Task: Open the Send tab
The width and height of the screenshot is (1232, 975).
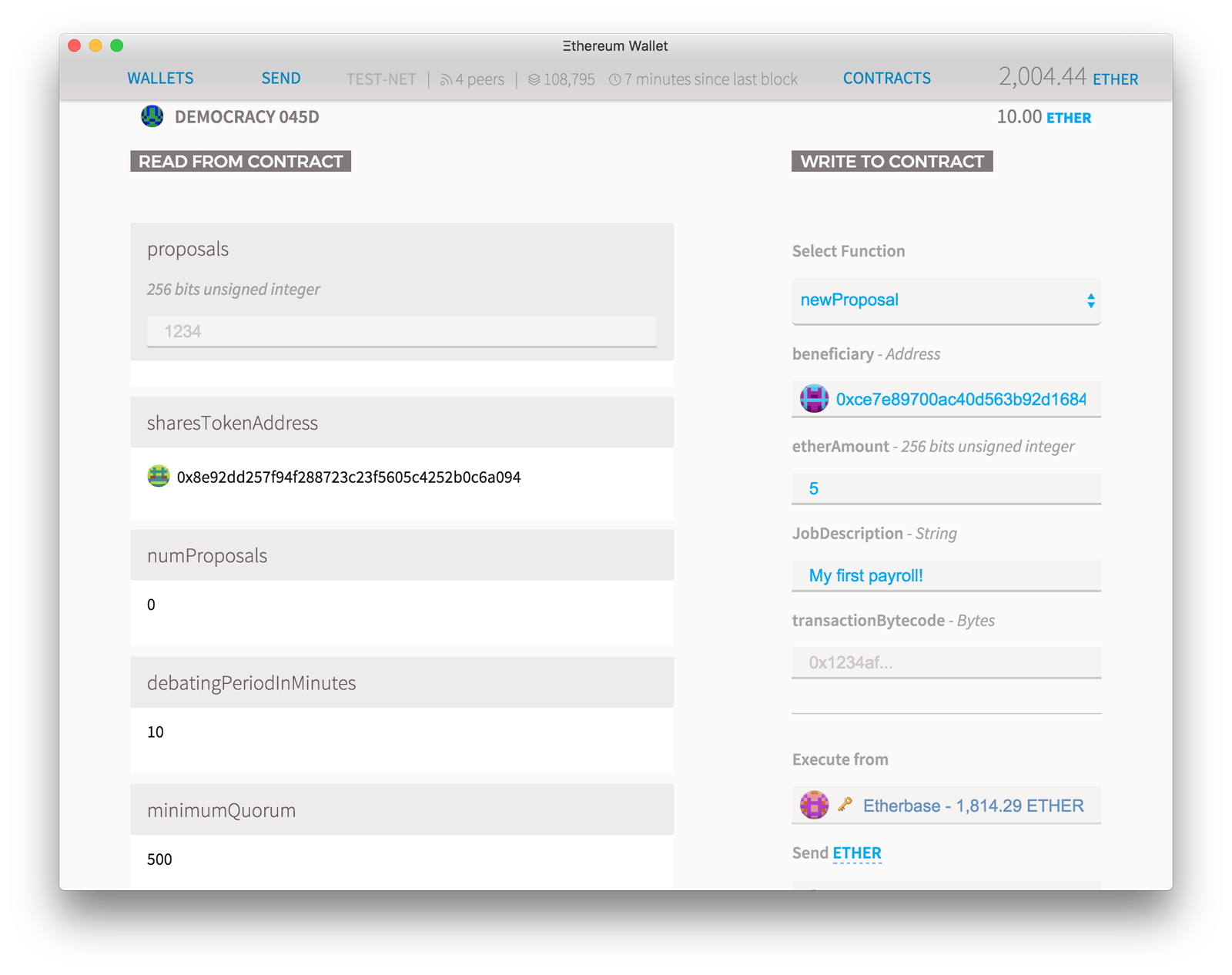Action: 280,79
